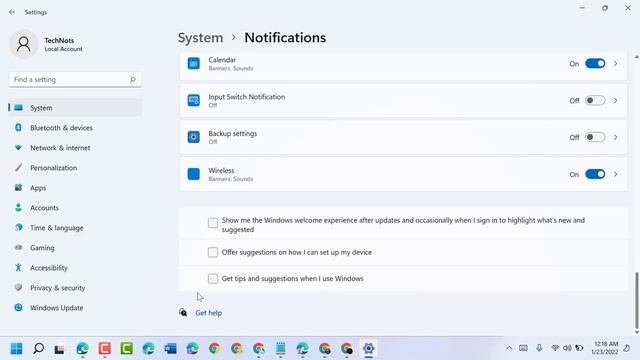
Task: Expand Input Switch Notification chevron
Action: click(616, 100)
